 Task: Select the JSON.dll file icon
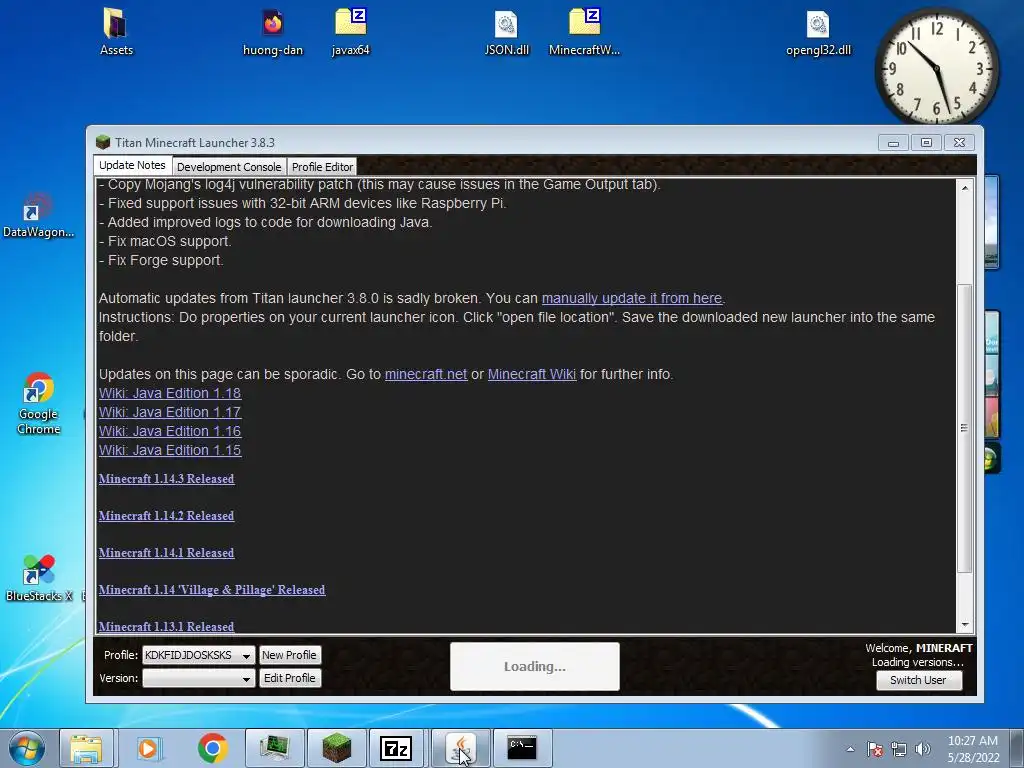coord(506,31)
